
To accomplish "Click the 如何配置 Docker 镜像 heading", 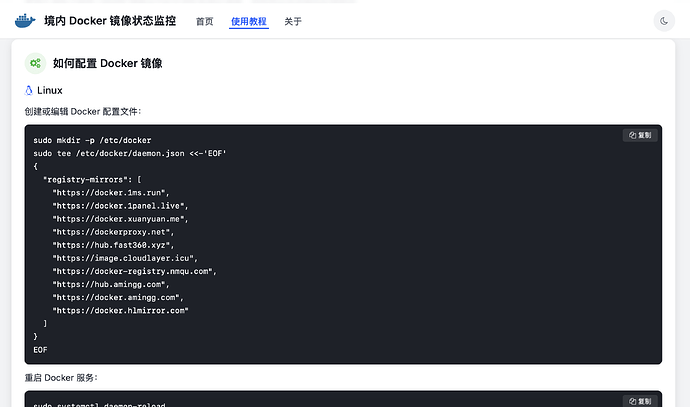I will pyautogui.click(x=107, y=63).
